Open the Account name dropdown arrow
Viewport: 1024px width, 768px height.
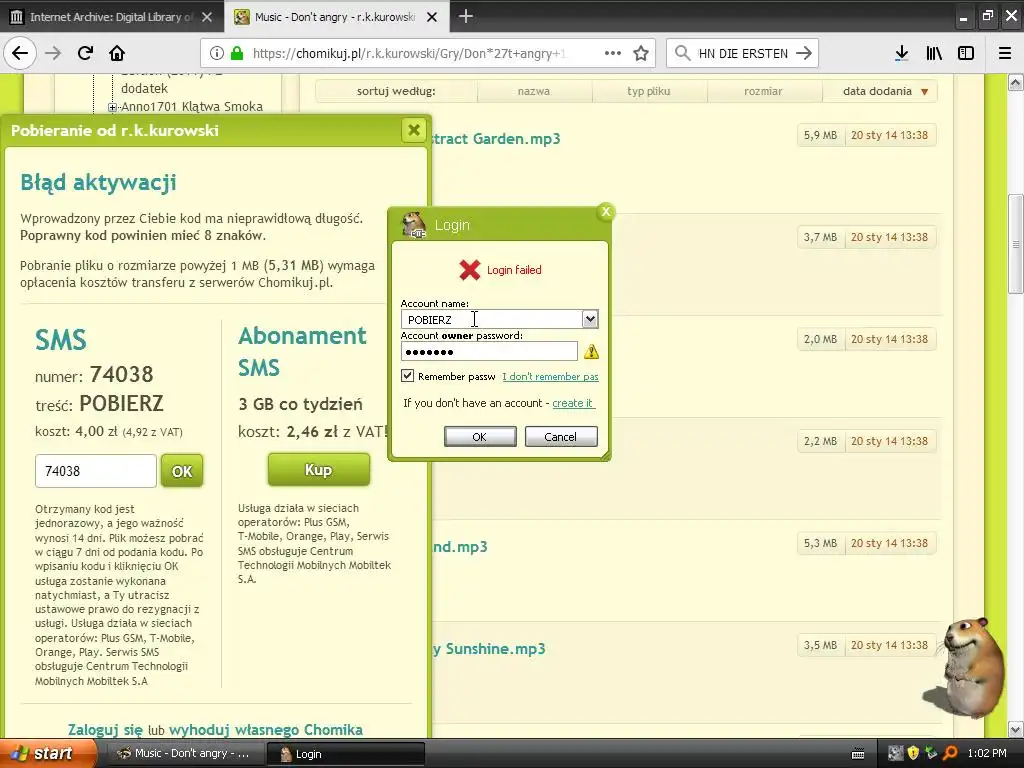pyautogui.click(x=590, y=319)
